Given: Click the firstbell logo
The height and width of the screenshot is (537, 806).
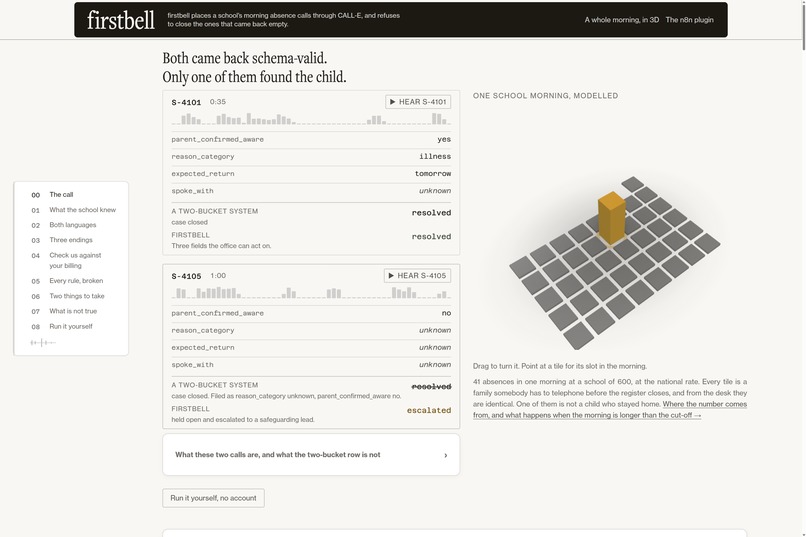Looking at the screenshot, I should pos(120,20).
